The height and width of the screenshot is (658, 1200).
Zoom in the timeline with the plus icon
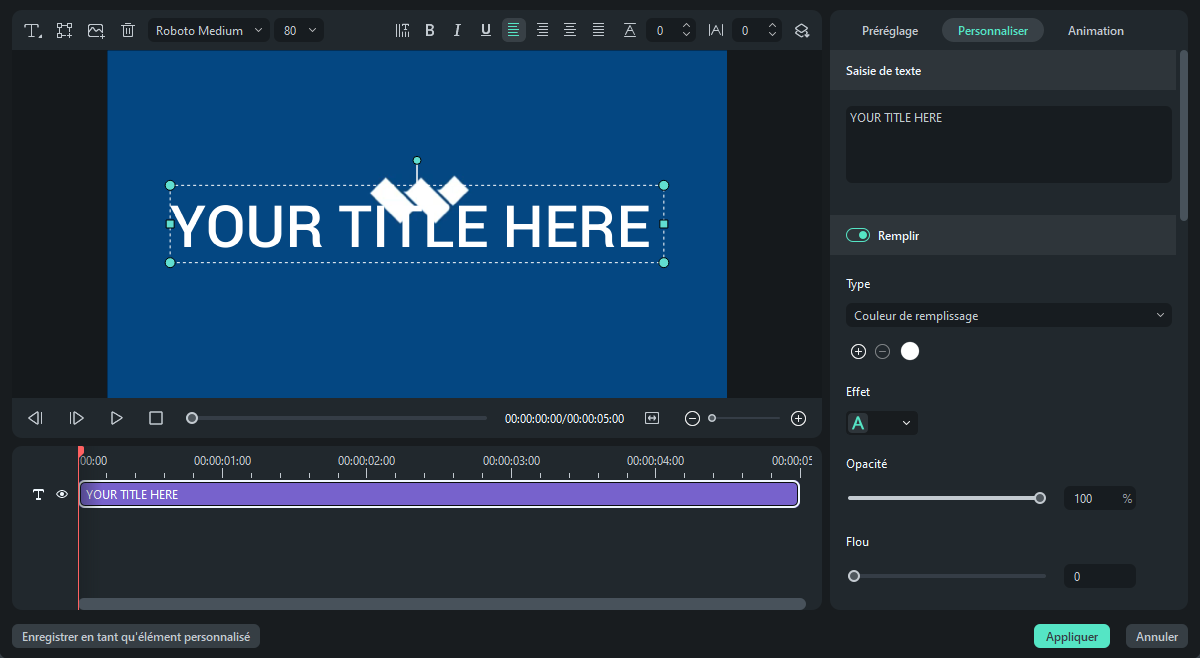point(798,418)
